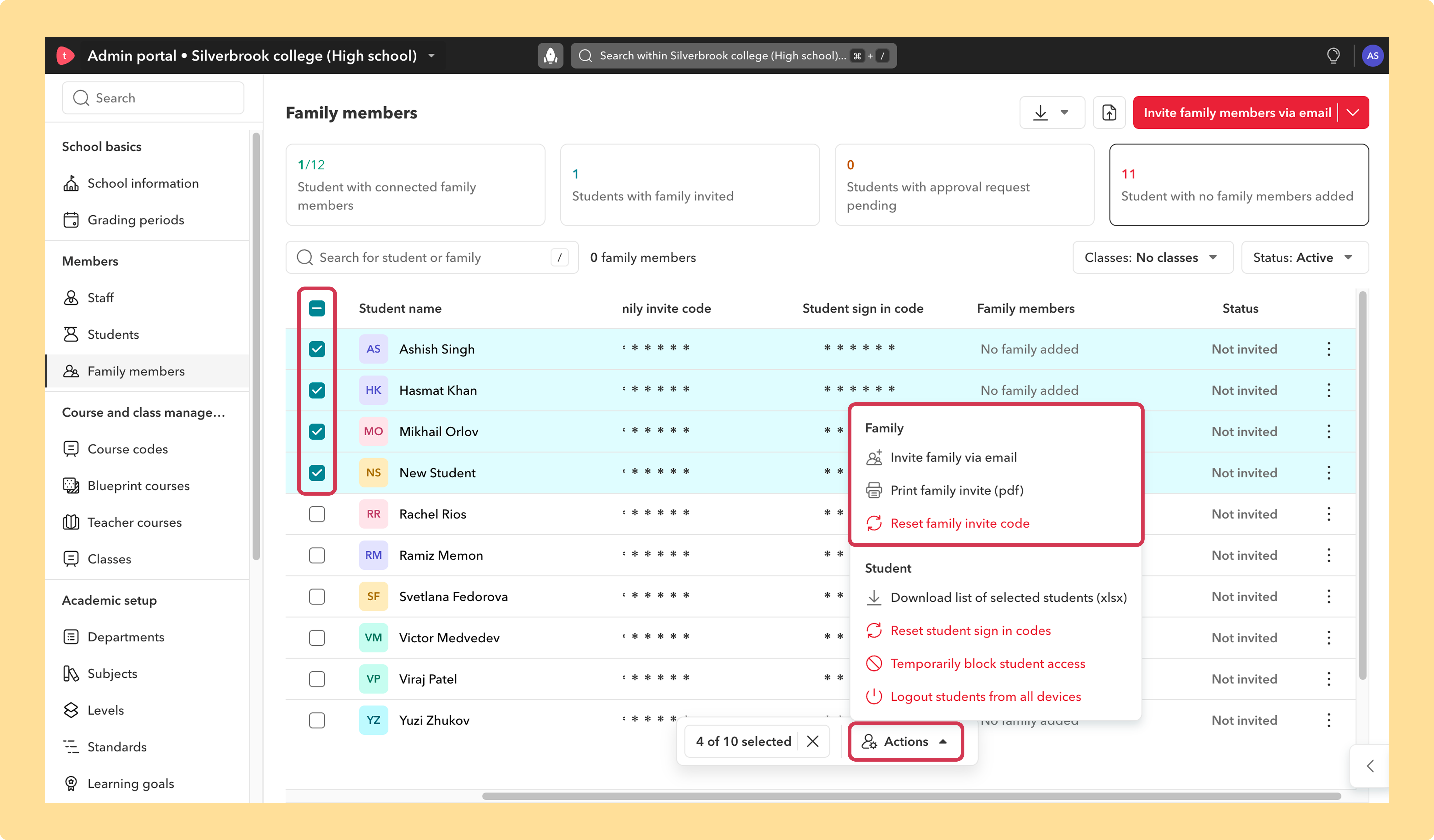Open row options for Yuzi Zhukov

(1329, 720)
